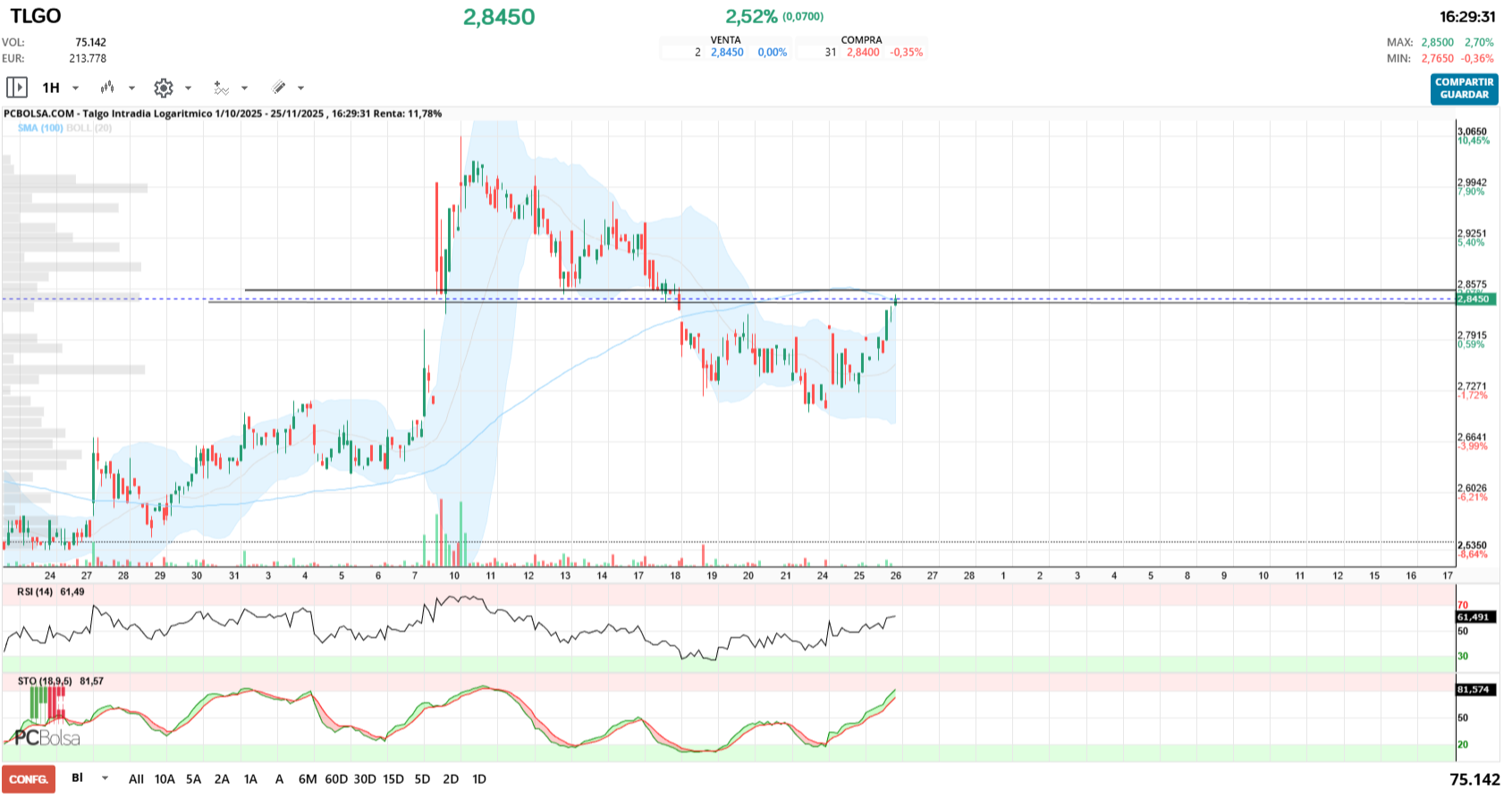Screen dimensions: 1512x798
Task: Click the PCBolsa logo watermark
Action: tap(46, 738)
